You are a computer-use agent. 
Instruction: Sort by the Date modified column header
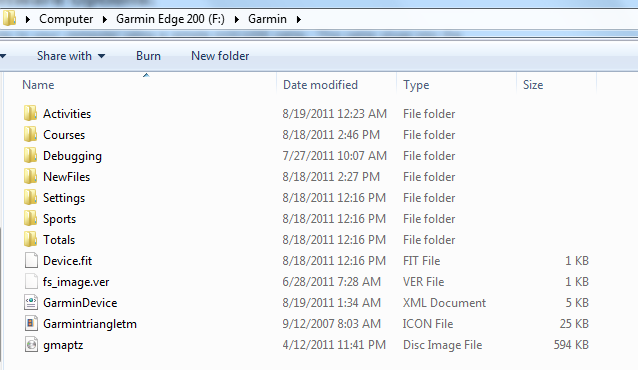[x=336, y=85]
